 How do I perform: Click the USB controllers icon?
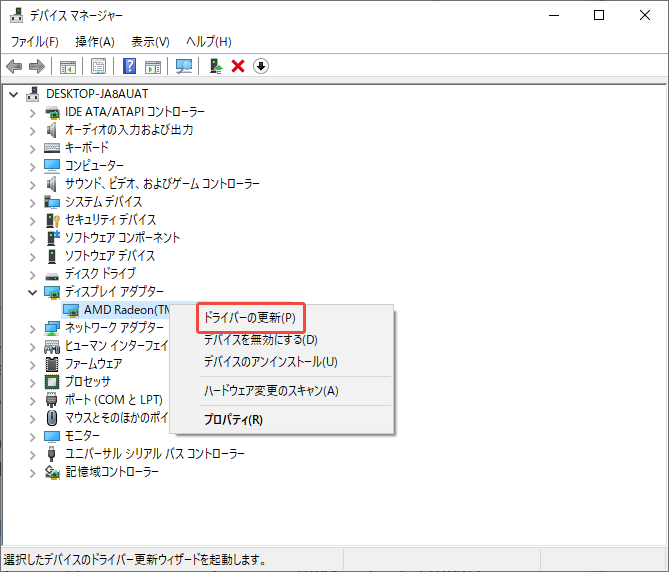coord(51,454)
